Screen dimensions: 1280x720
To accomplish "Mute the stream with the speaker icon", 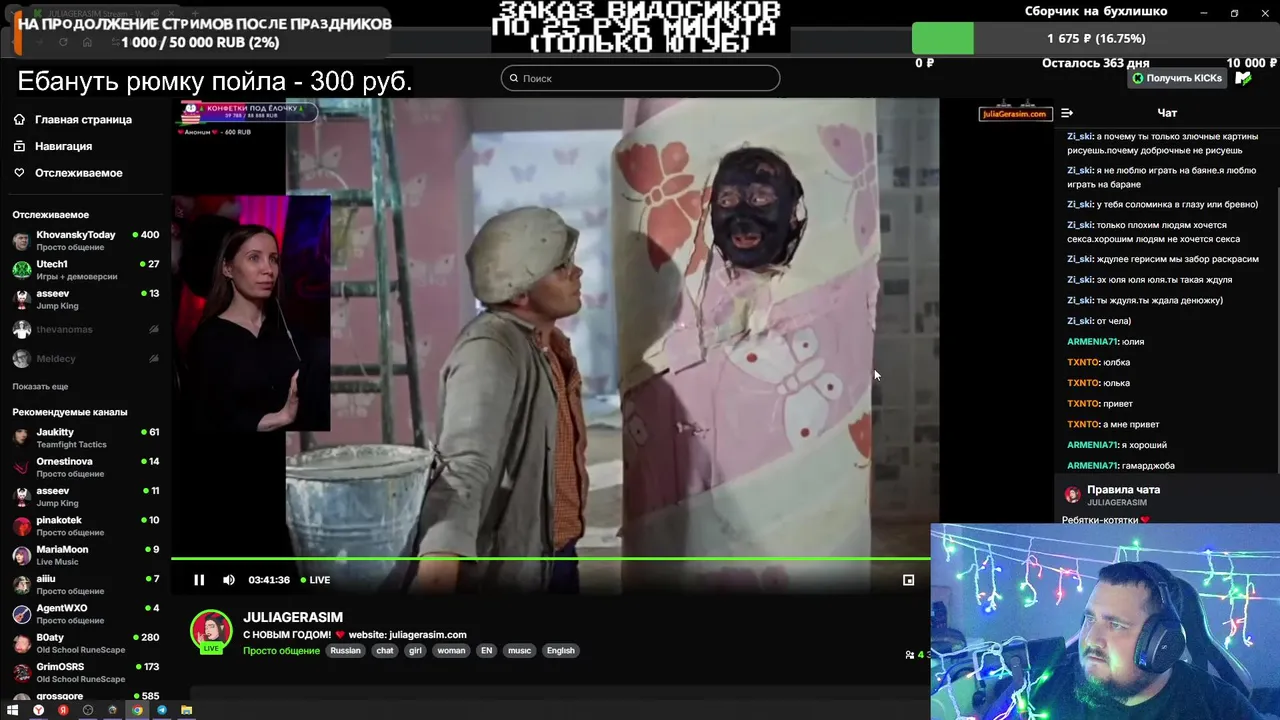I will (x=229, y=580).
